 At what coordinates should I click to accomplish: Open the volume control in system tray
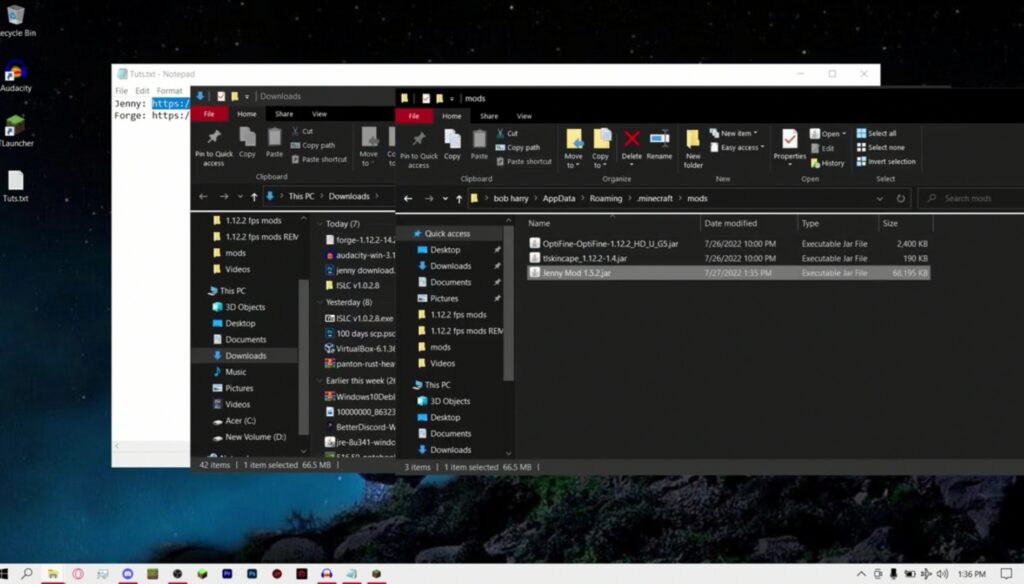click(942, 574)
